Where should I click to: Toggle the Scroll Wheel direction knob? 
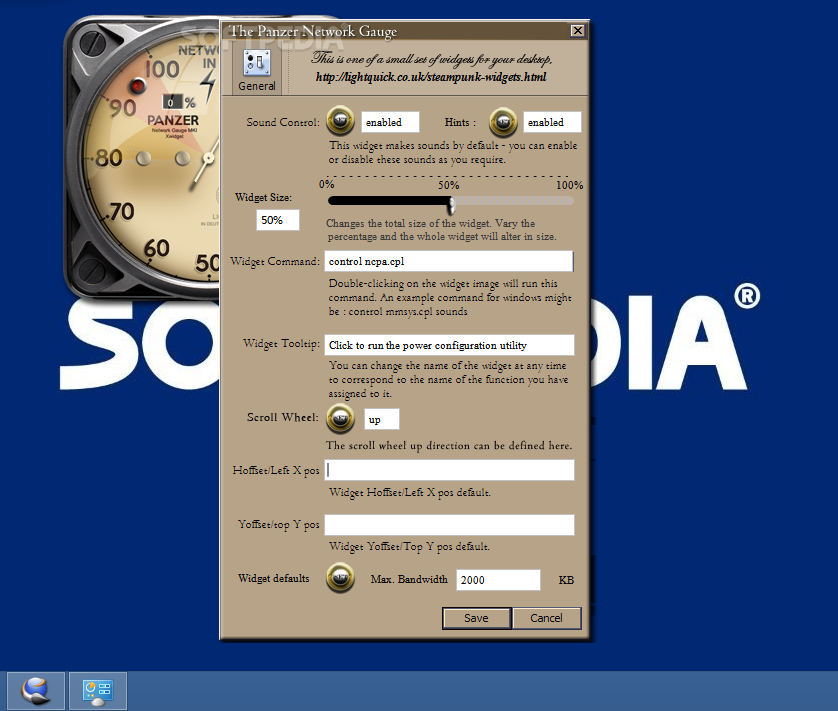point(340,418)
